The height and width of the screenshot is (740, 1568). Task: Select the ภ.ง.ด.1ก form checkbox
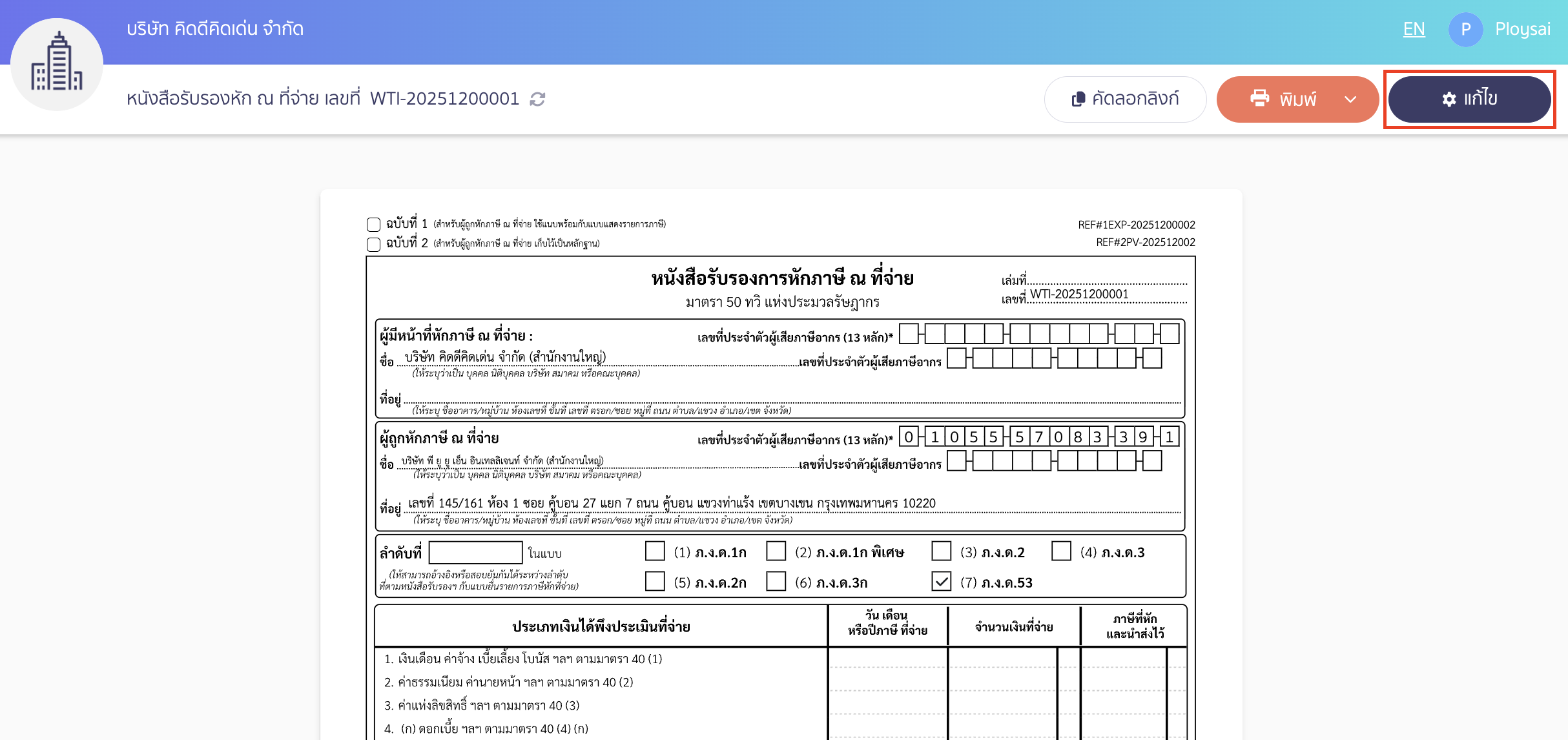coord(654,551)
